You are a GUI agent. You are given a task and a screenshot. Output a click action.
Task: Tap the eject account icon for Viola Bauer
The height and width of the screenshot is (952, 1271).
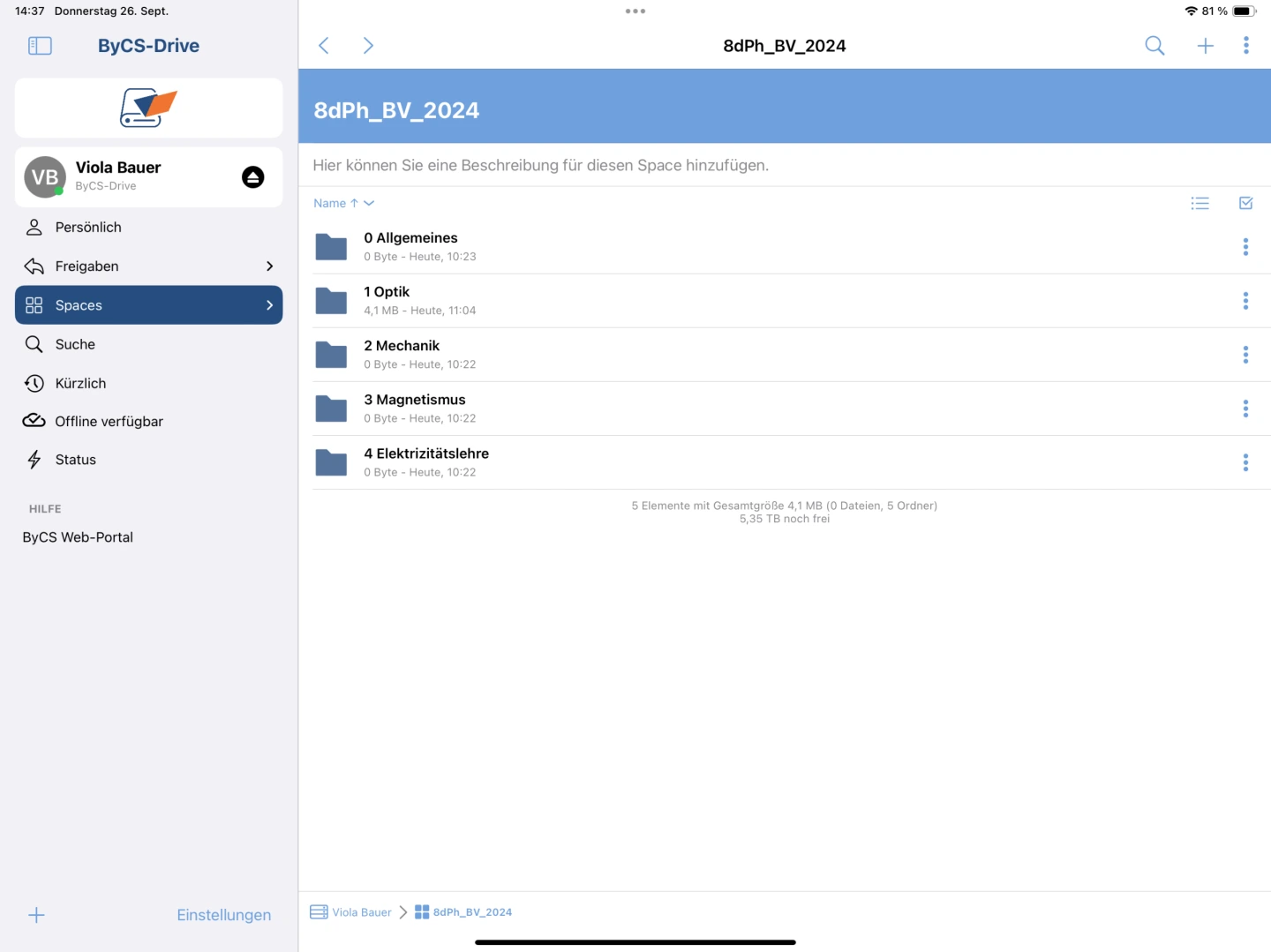pyautogui.click(x=252, y=177)
